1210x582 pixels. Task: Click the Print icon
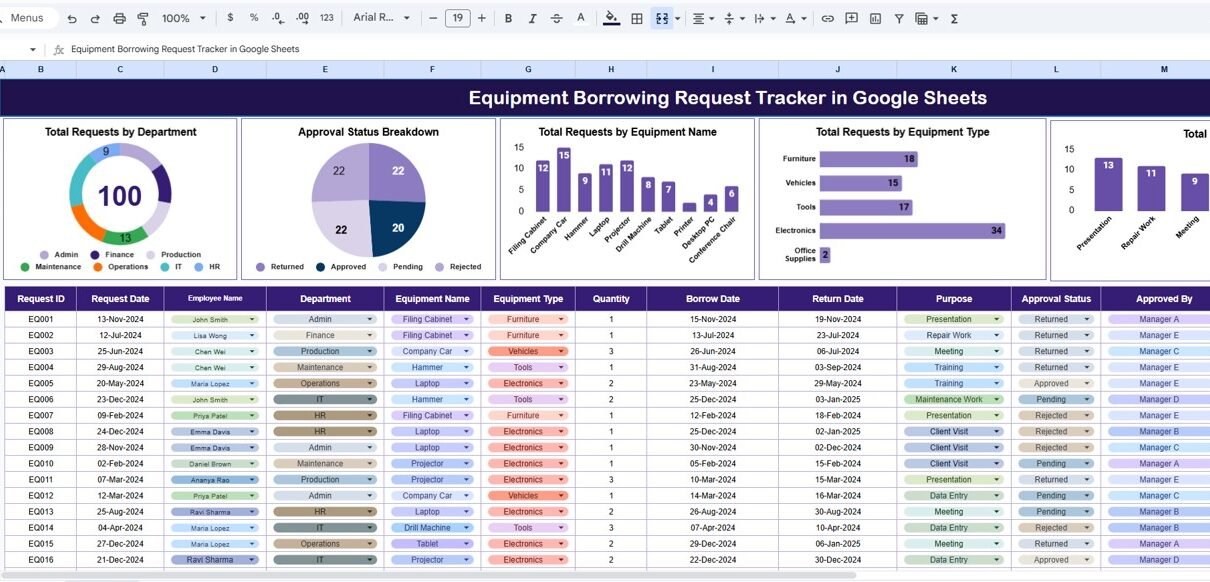tap(119, 18)
